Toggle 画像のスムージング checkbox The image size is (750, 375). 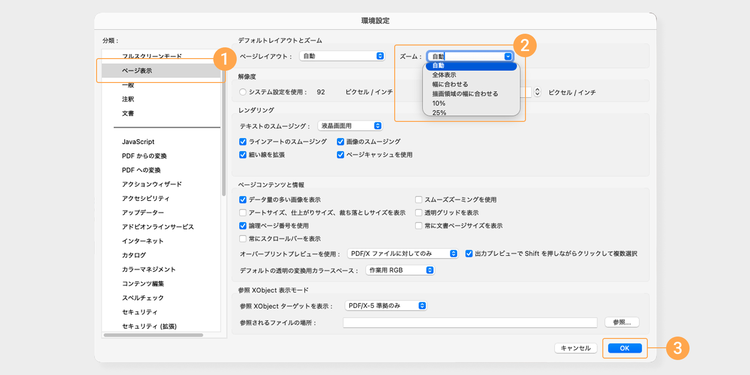click(x=341, y=142)
